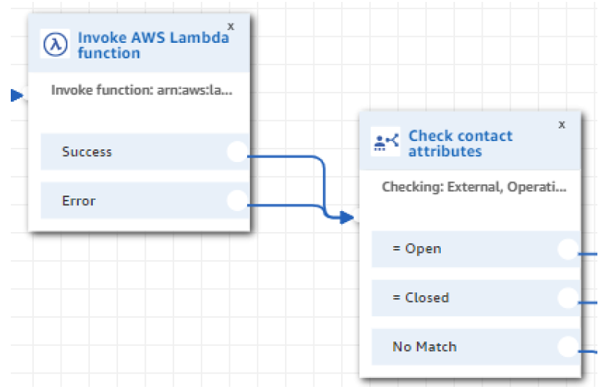Click the Lambda block's input arrow

17,95
